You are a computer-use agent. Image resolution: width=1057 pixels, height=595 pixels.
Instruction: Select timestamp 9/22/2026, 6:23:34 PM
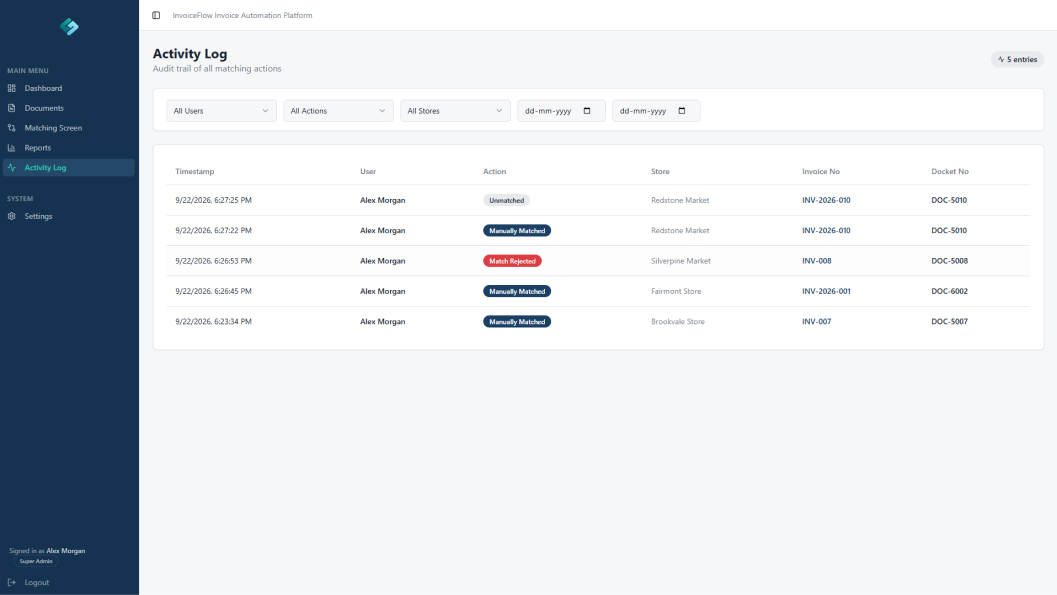214,321
